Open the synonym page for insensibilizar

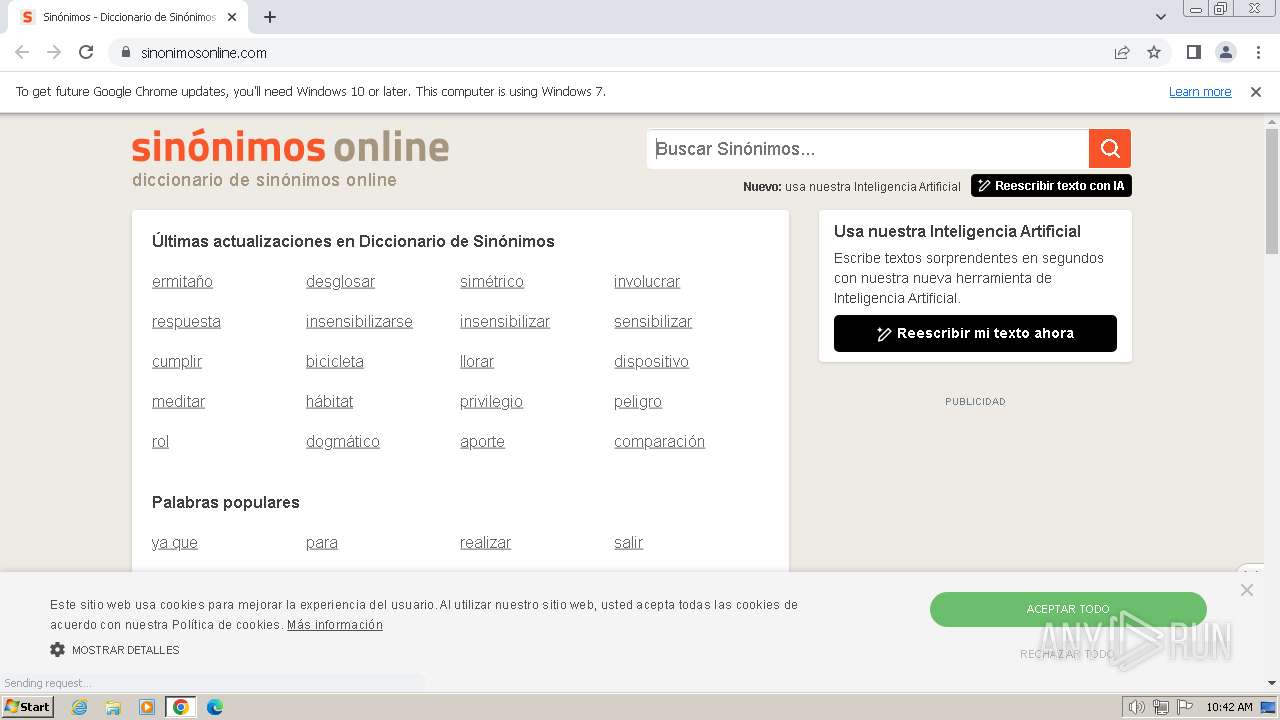pos(505,322)
